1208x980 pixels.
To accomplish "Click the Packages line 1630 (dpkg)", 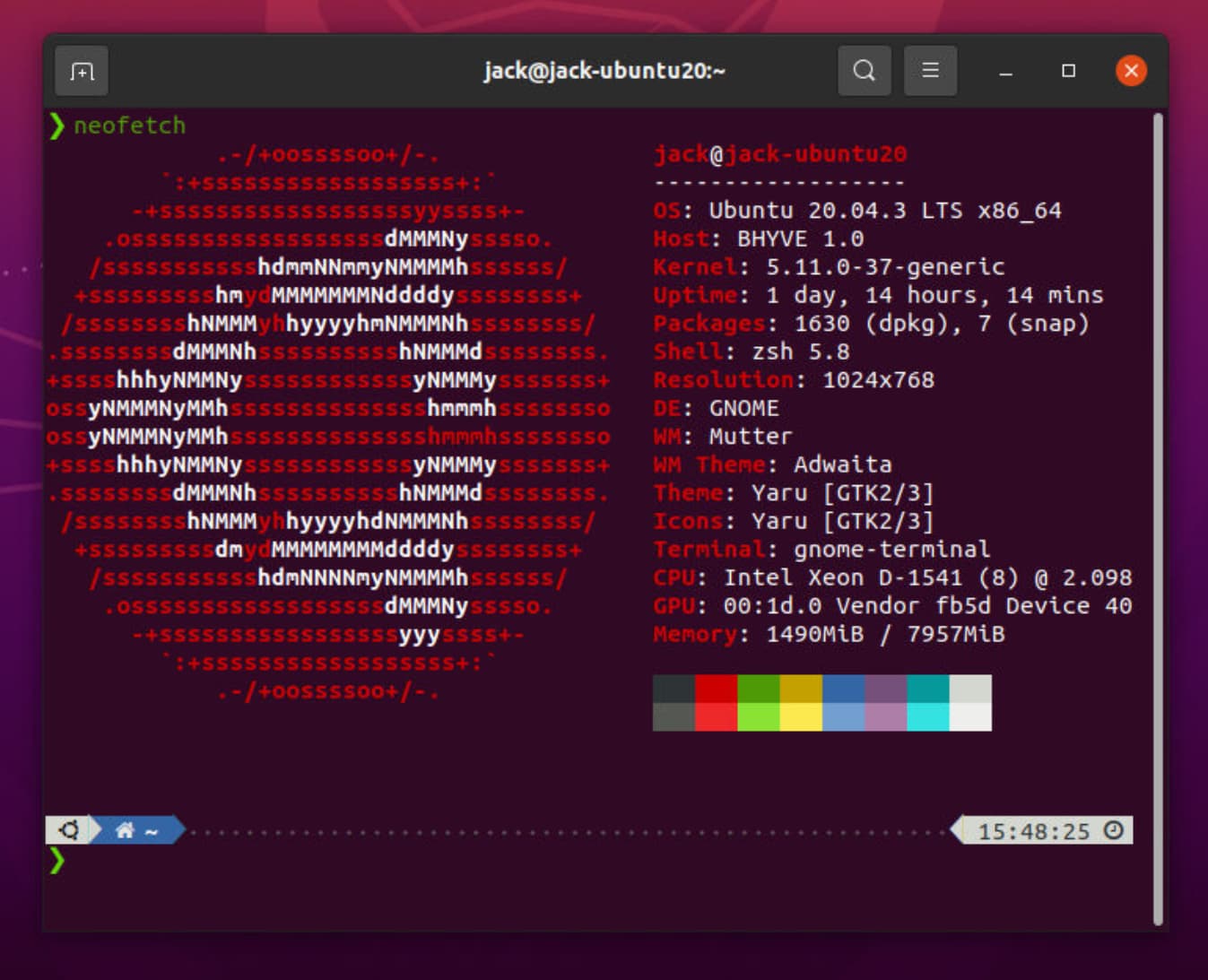I will [872, 324].
